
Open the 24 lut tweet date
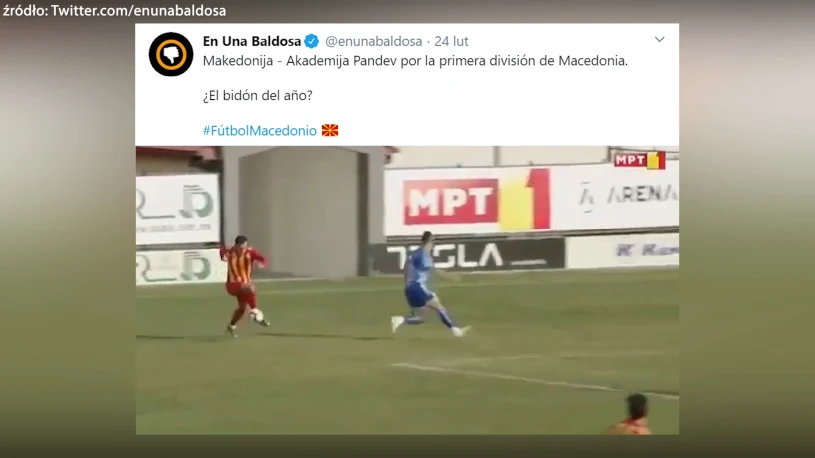(451, 41)
